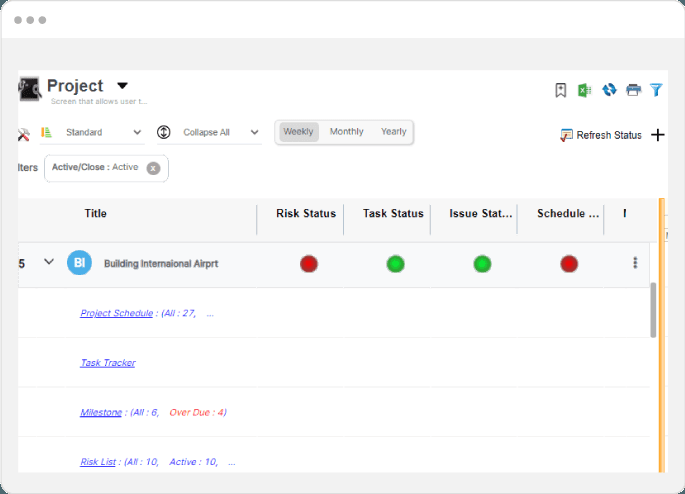The height and width of the screenshot is (494, 685).
Task: Click the Active : 10 text in Risk List
Action: (194, 462)
